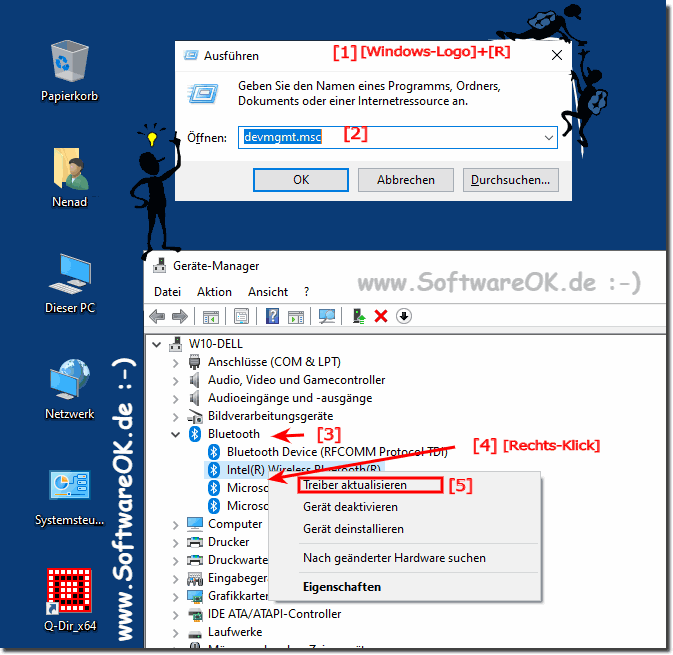Open the Ansicht menu
673x655 pixels.
click(x=268, y=292)
